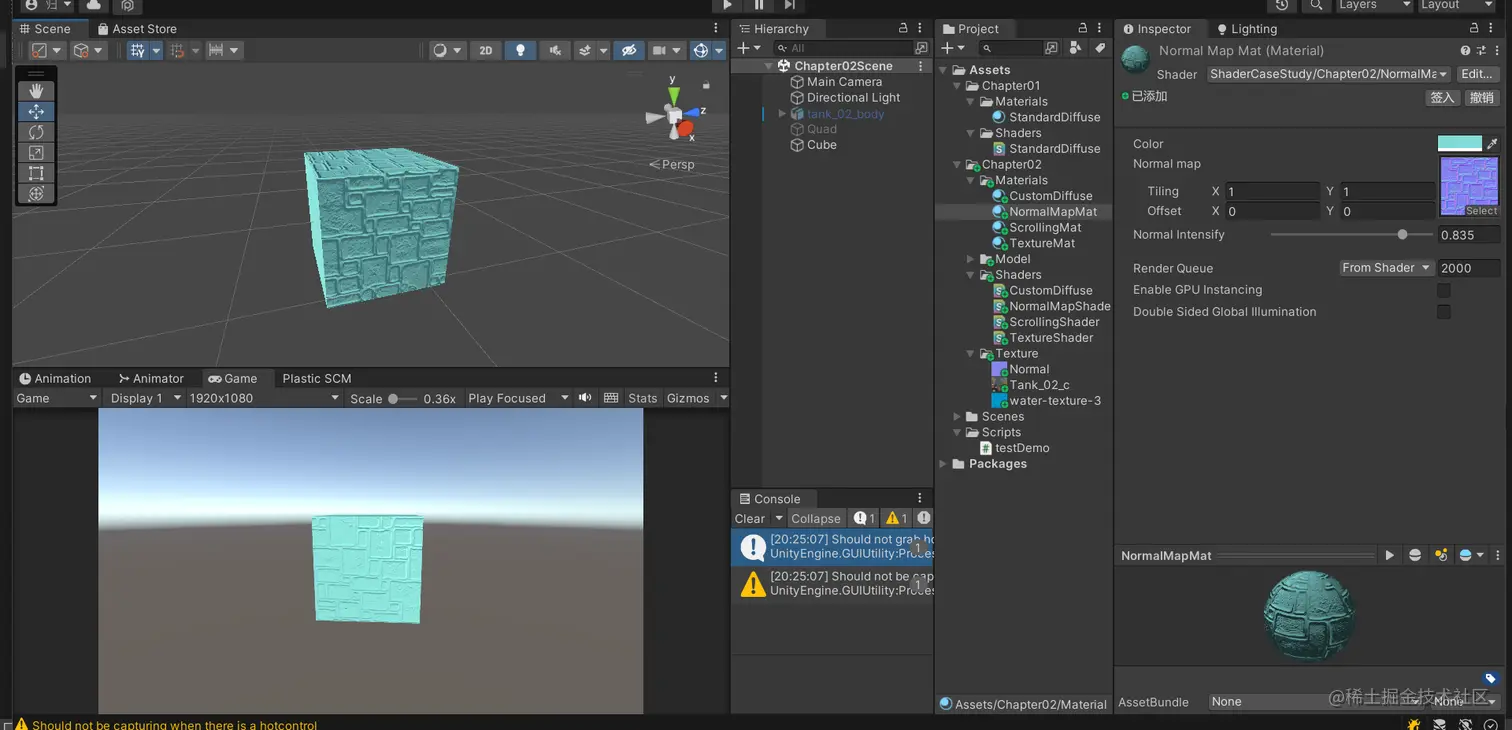Clear the Console messages

[750, 518]
